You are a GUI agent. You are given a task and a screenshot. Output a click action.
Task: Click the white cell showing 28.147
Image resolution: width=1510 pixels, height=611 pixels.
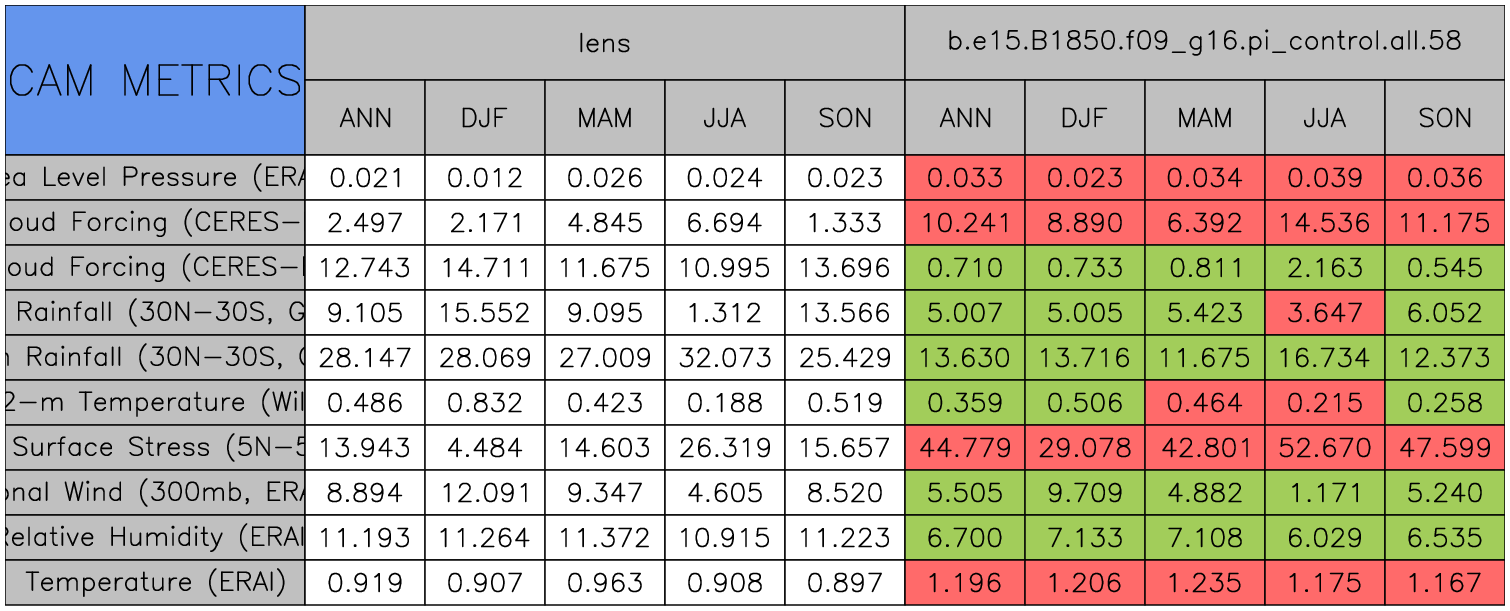(x=365, y=358)
